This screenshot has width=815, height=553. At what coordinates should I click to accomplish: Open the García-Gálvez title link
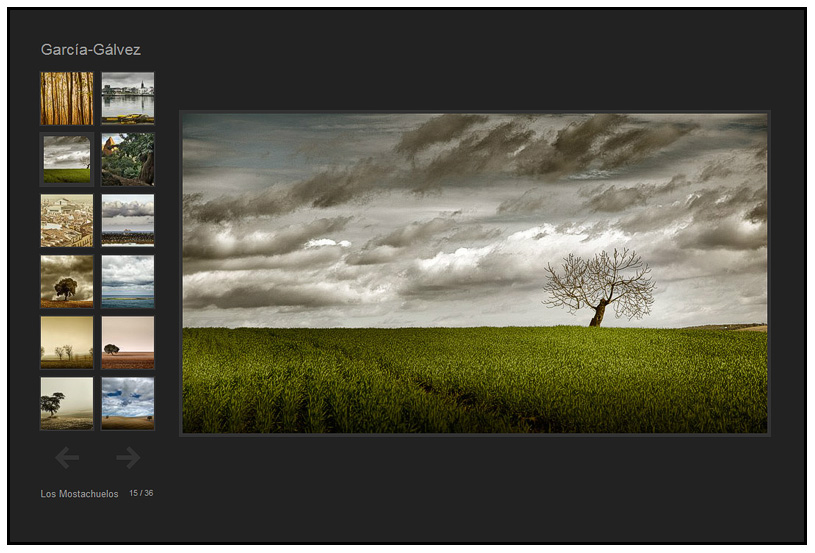click(x=91, y=50)
